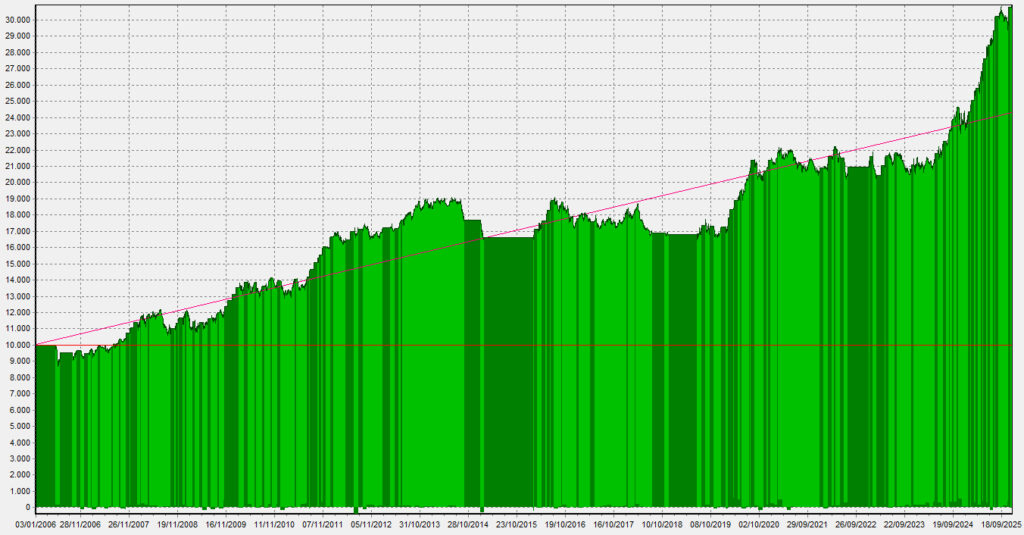Click the 03/01/2006 start date label

tap(34, 523)
